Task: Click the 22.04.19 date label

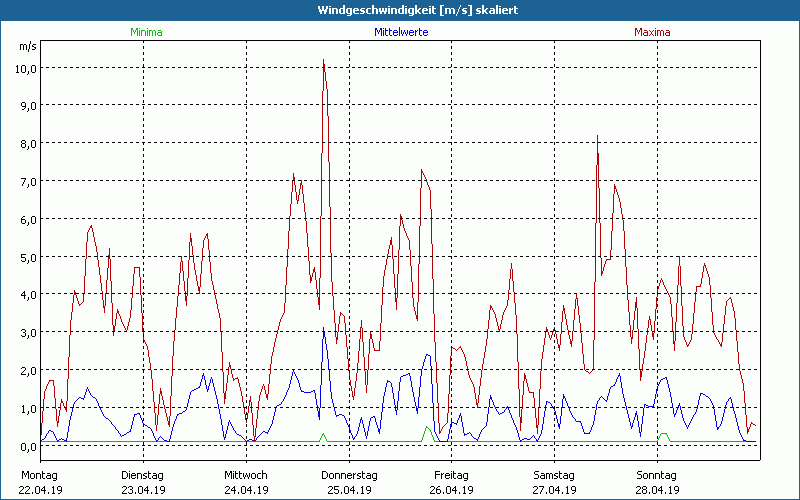Action: (41, 490)
